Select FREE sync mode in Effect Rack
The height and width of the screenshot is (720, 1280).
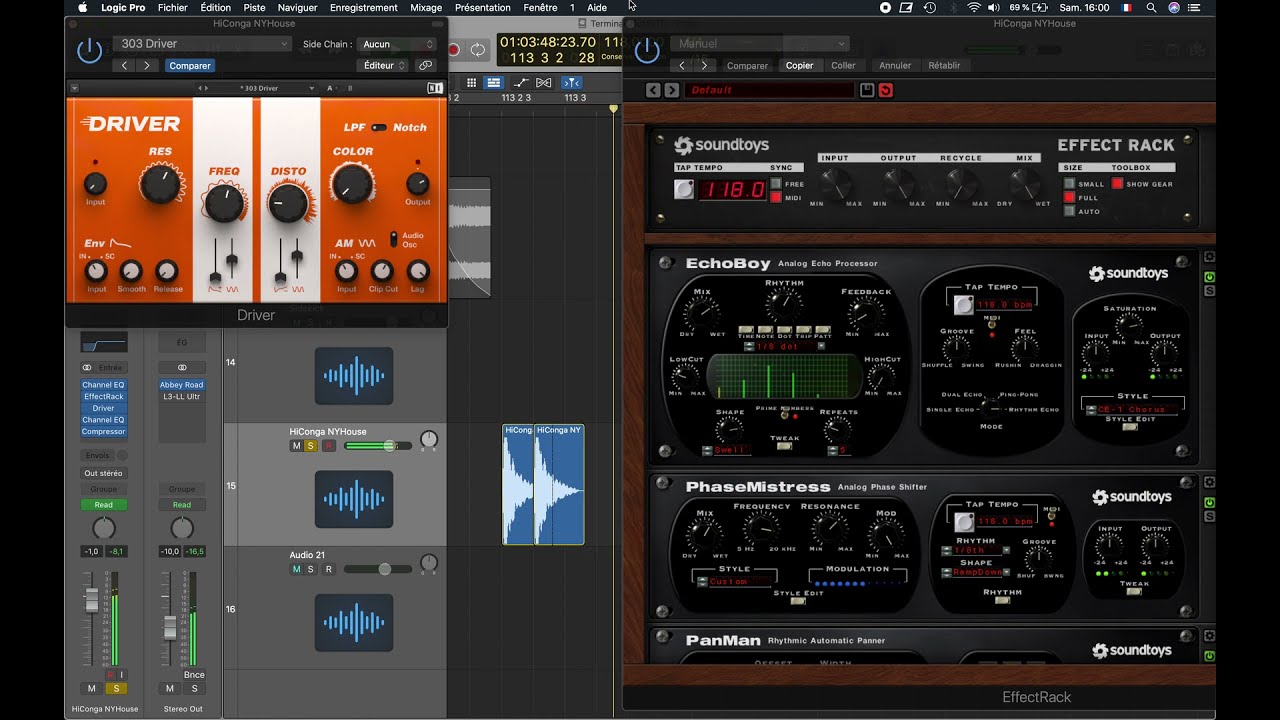[776, 184]
